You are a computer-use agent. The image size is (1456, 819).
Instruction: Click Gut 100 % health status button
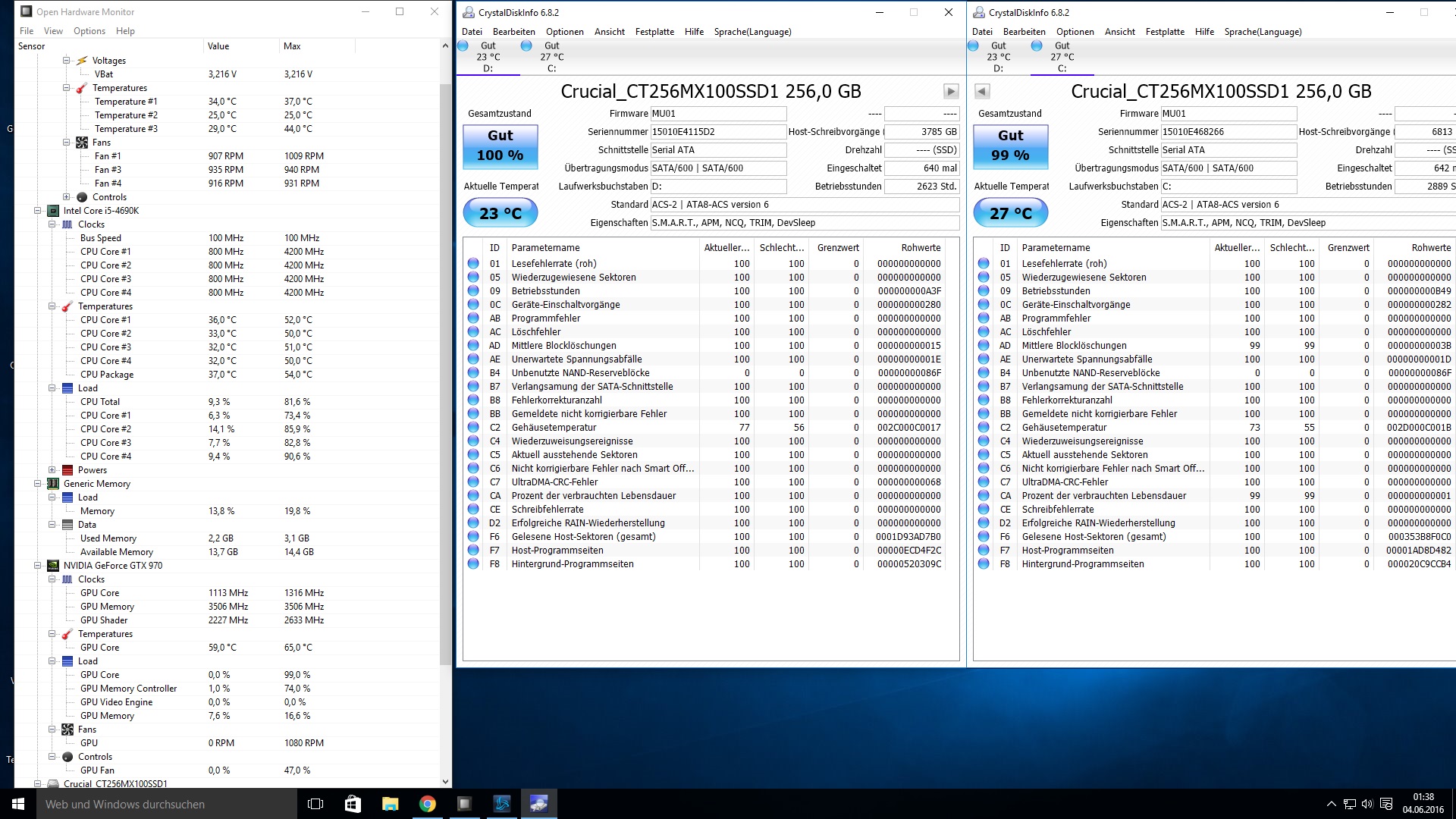[500, 146]
